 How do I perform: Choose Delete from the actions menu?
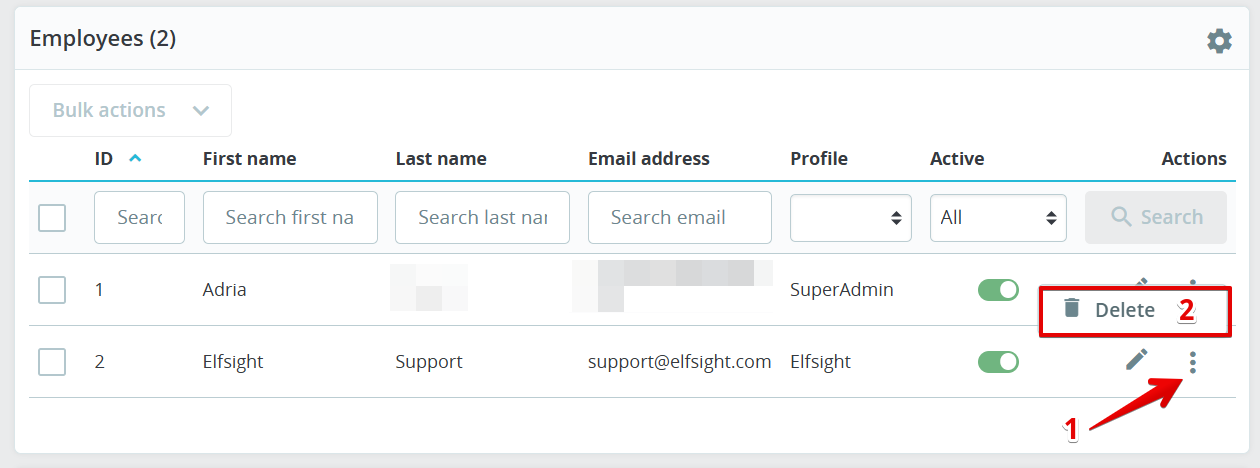tap(1124, 310)
